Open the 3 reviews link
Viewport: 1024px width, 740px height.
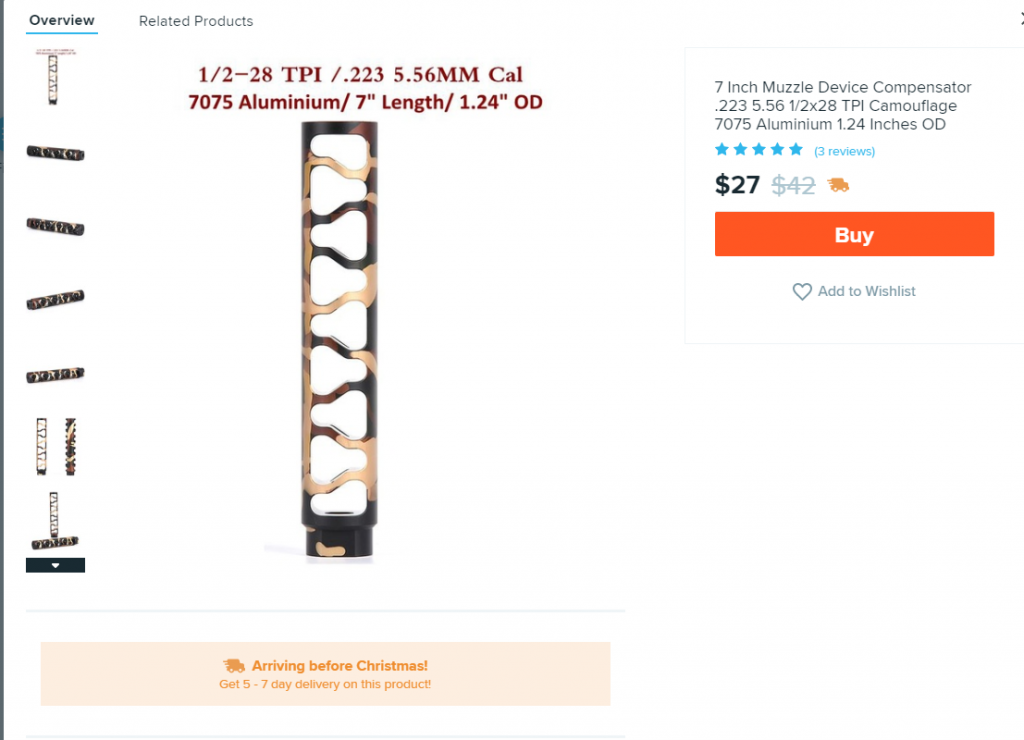(x=844, y=151)
